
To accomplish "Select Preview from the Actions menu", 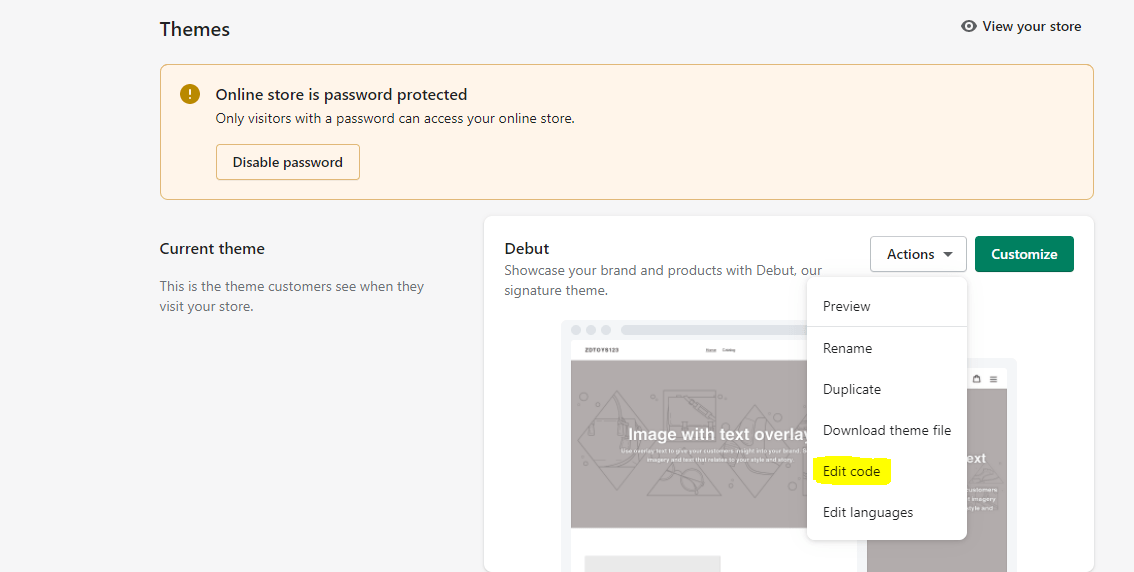I will tap(846, 306).
